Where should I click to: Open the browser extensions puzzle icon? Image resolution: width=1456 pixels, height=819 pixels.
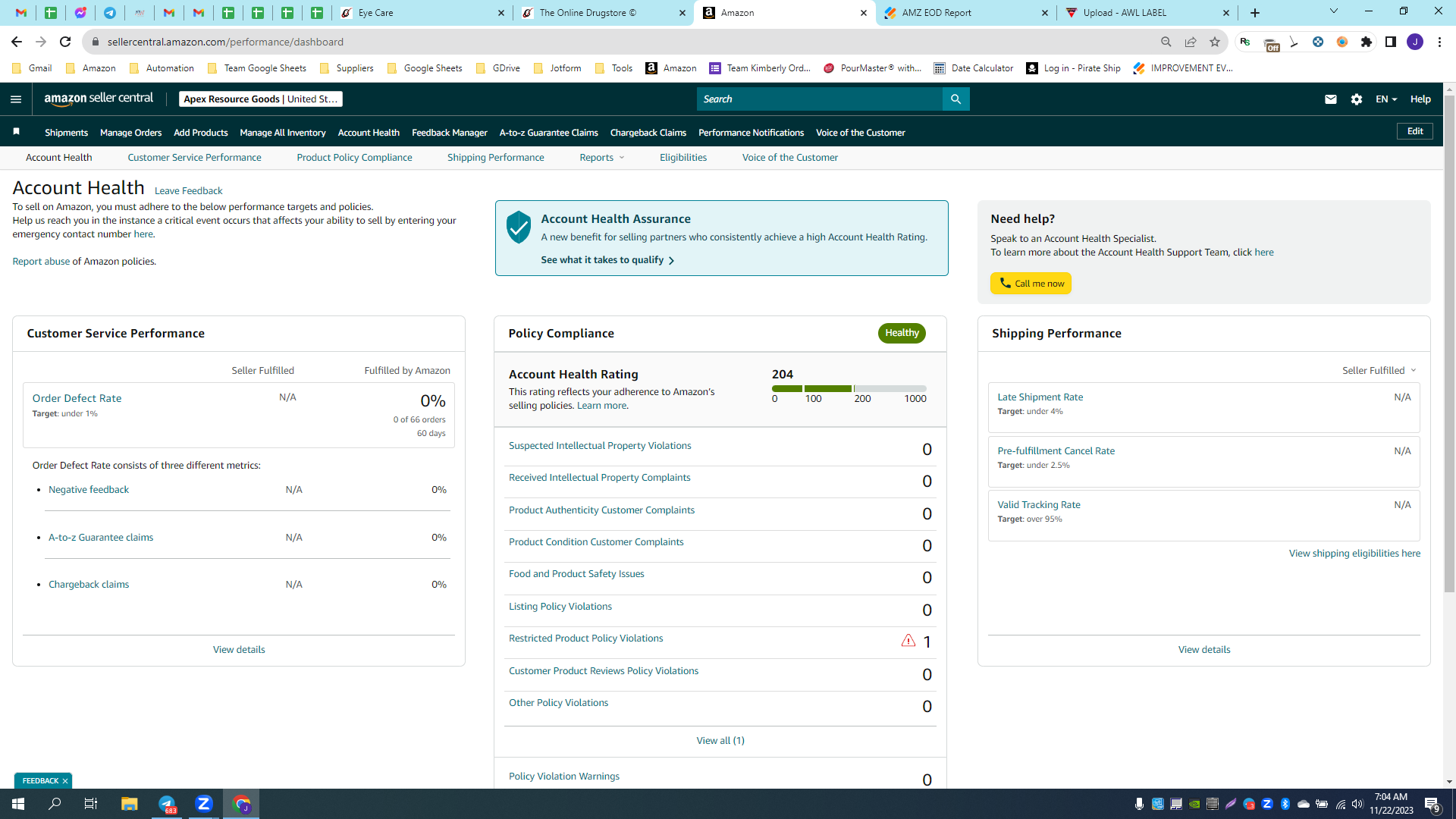coord(1367,42)
